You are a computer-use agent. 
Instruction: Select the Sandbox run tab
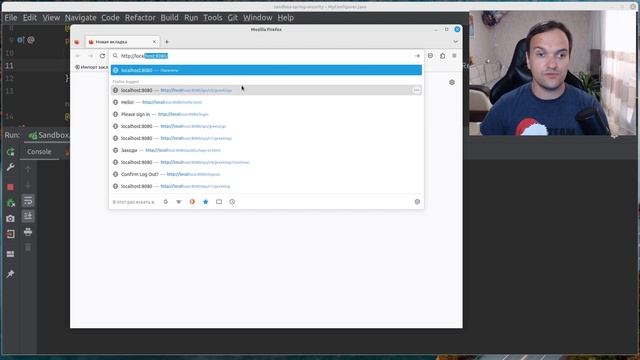point(48,135)
